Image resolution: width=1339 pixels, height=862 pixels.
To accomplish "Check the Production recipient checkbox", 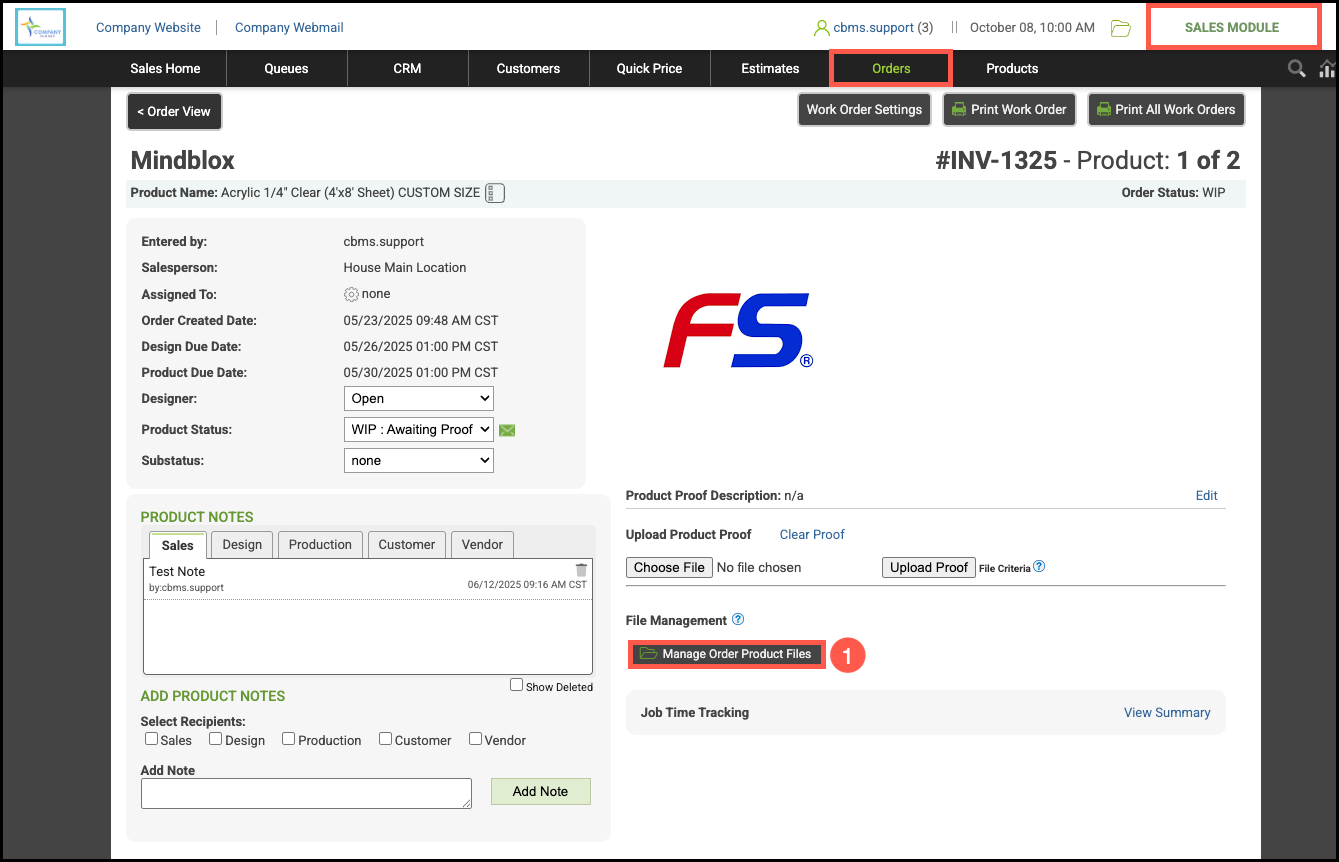I will [288, 739].
